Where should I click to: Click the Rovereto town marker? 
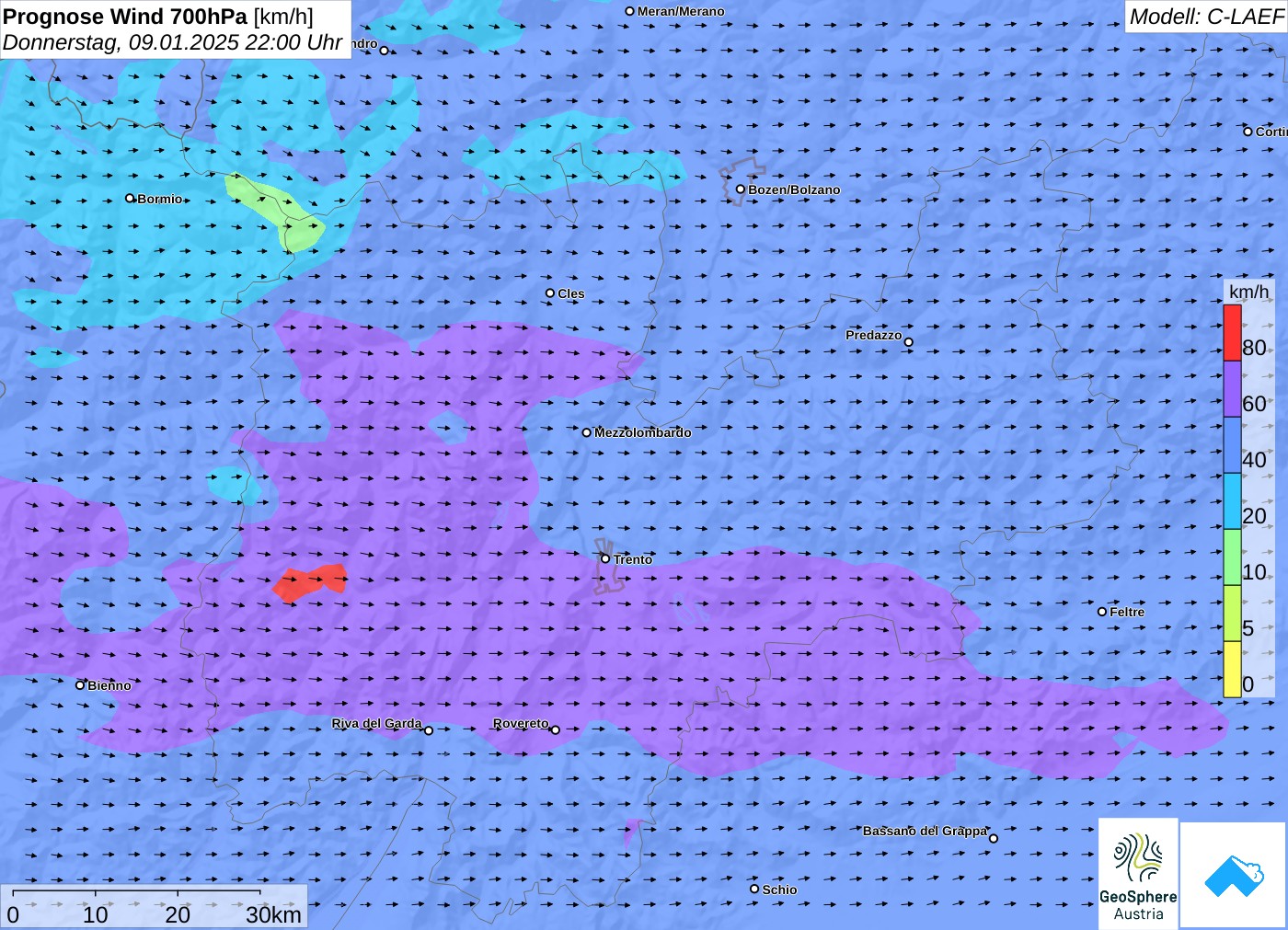click(x=555, y=730)
